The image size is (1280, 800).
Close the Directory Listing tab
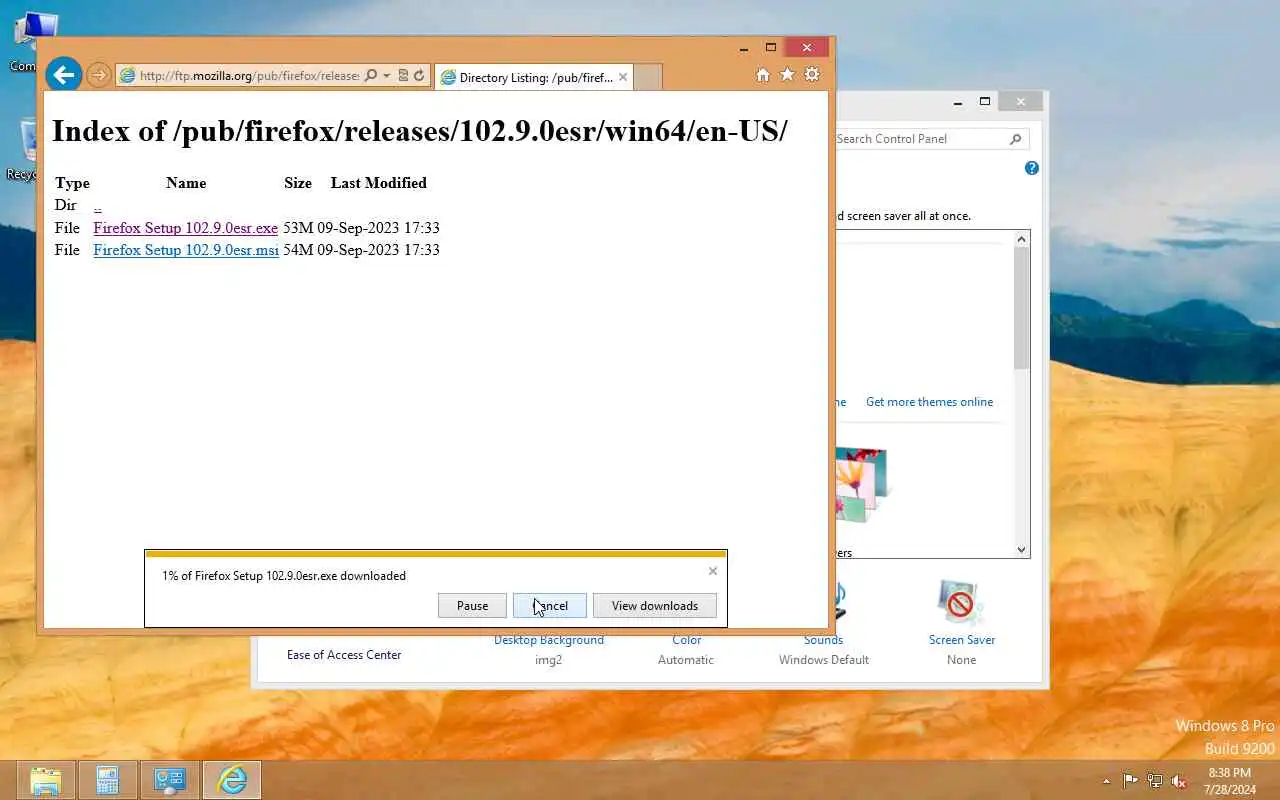(623, 77)
